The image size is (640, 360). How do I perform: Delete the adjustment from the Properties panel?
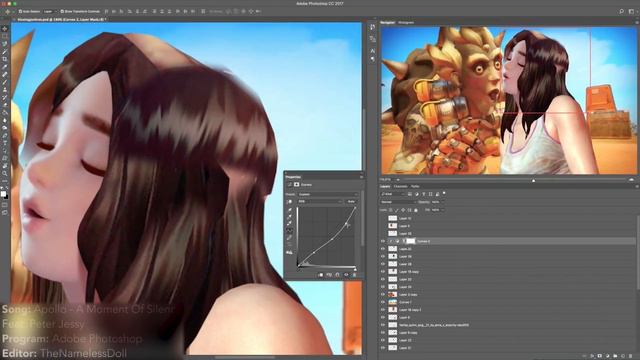tap(355, 275)
